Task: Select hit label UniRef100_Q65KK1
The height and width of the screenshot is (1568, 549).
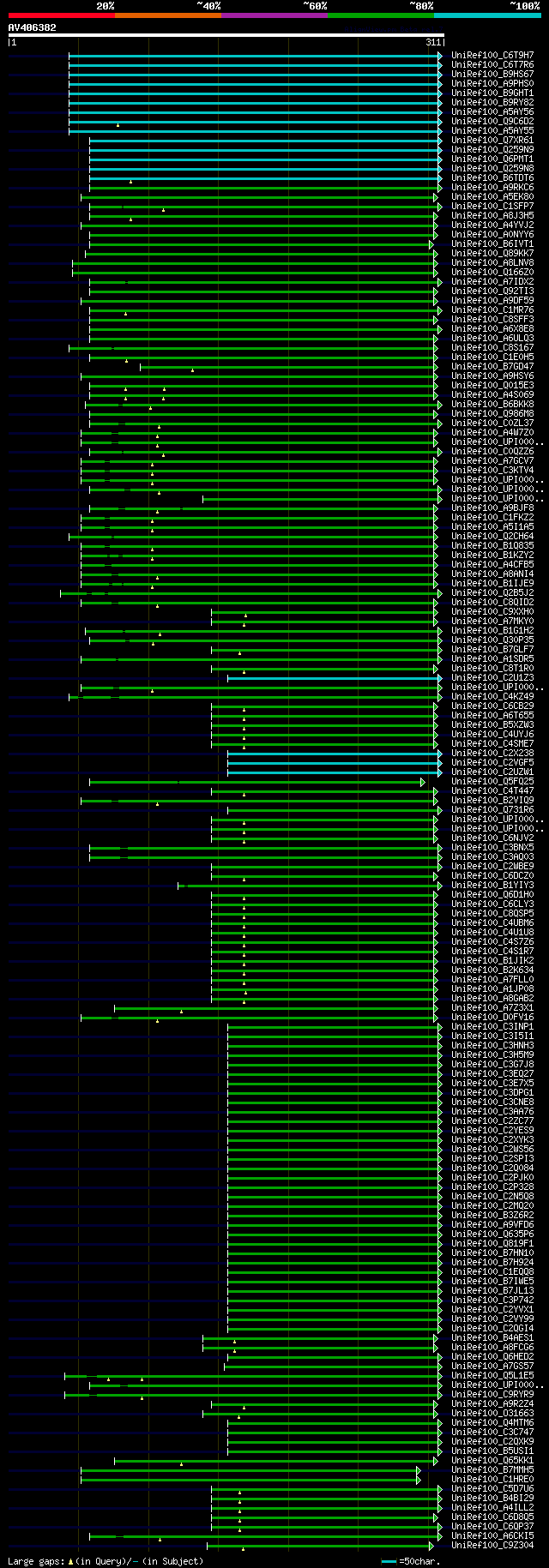Action: 492,1461
